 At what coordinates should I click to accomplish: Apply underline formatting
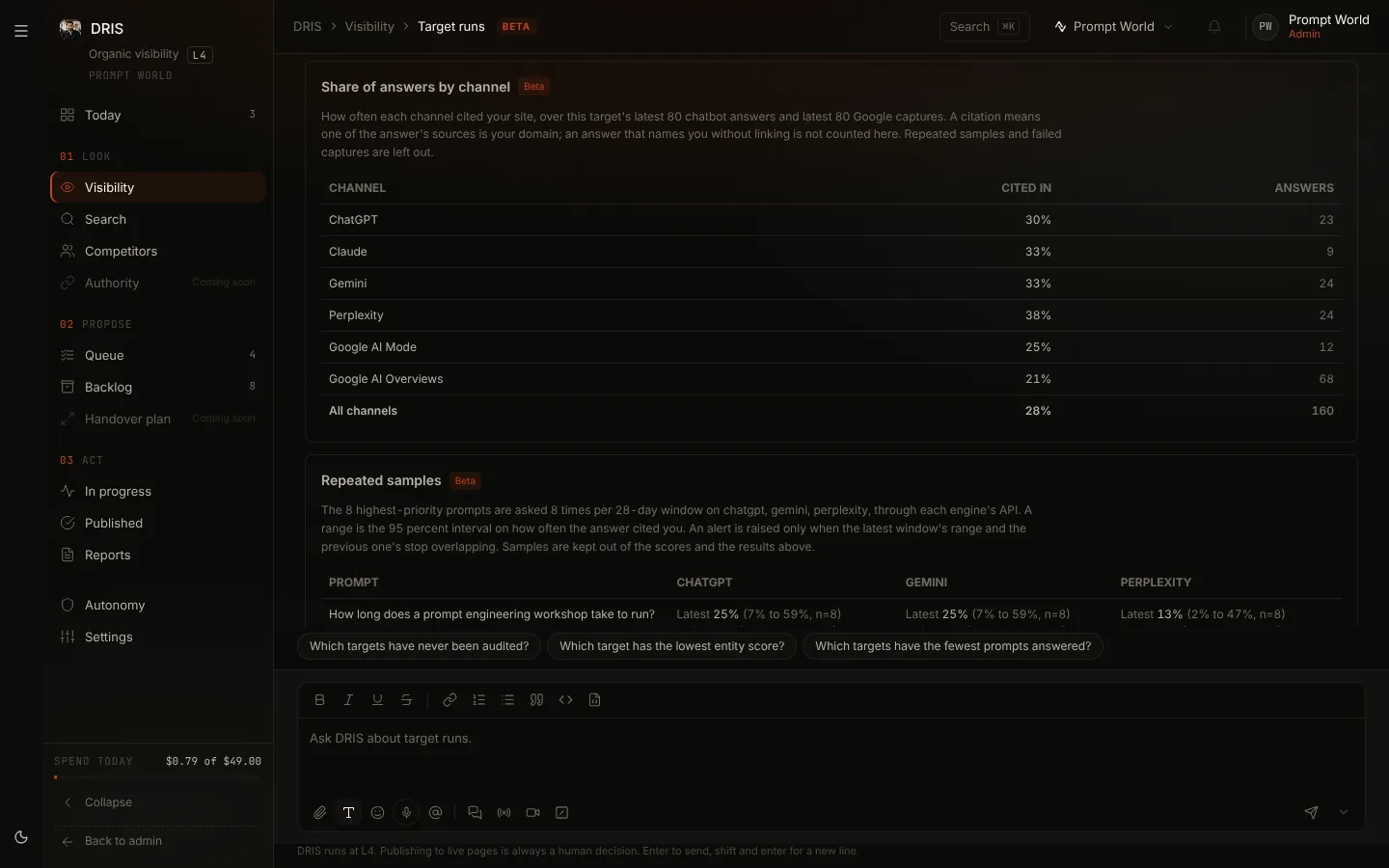[x=378, y=700]
